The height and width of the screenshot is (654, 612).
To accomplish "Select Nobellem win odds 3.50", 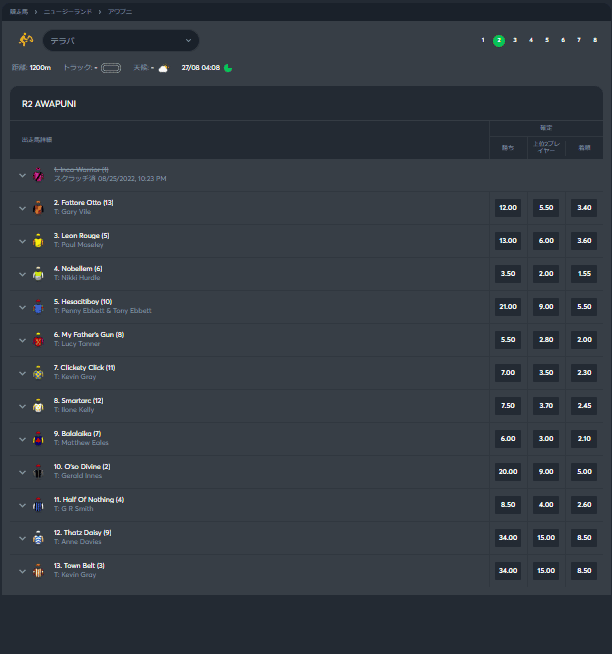I will pos(508,273).
